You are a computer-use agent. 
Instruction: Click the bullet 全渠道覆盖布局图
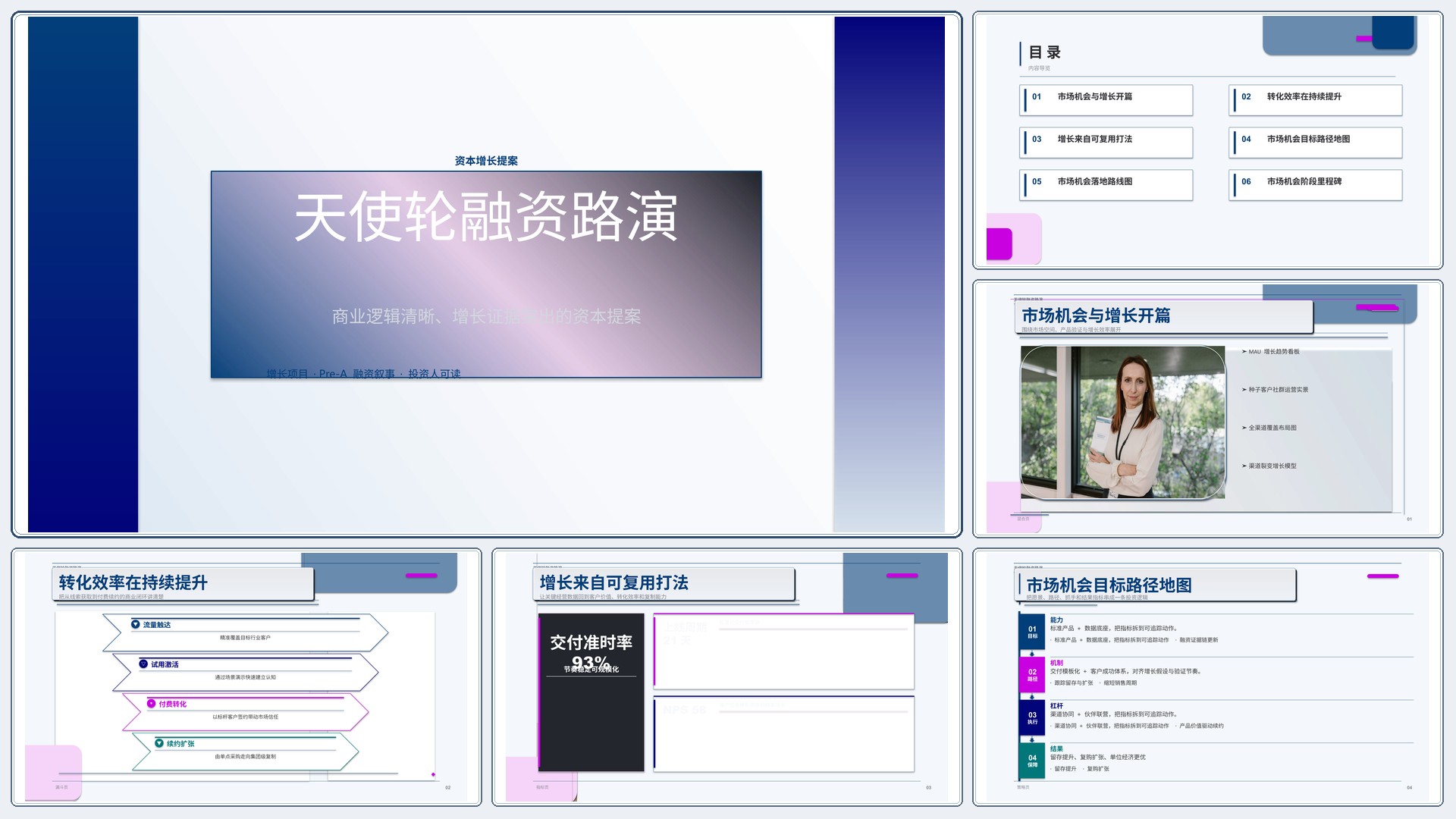[x=1272, y=428]
